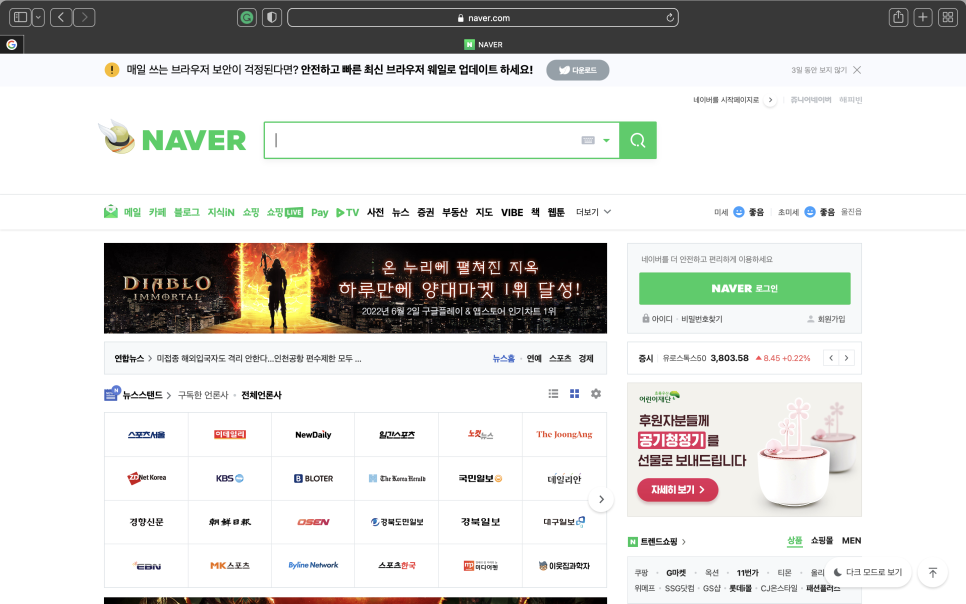
Task: Open 스포츠 news link
Action: (x=560, y=358)
